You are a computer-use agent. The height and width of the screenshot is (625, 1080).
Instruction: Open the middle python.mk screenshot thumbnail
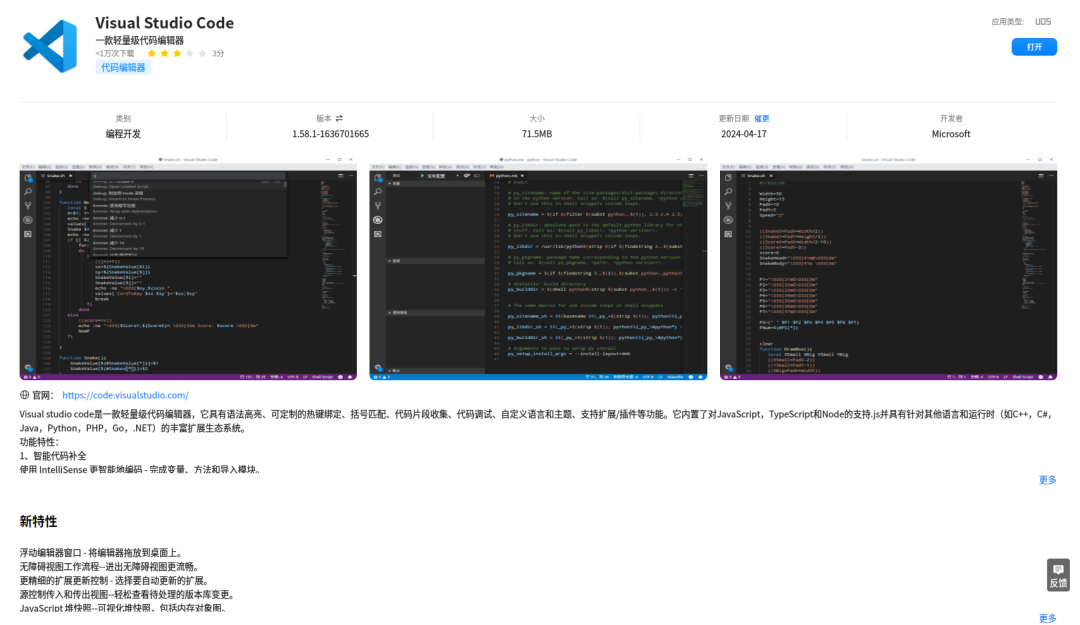[538, 268]
